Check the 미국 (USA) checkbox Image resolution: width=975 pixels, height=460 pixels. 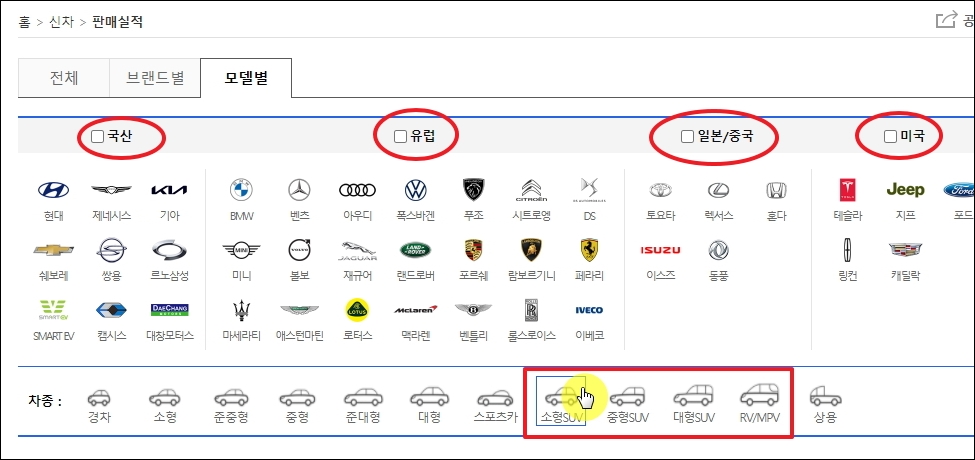pyautogui.click(x=890, y=136)
